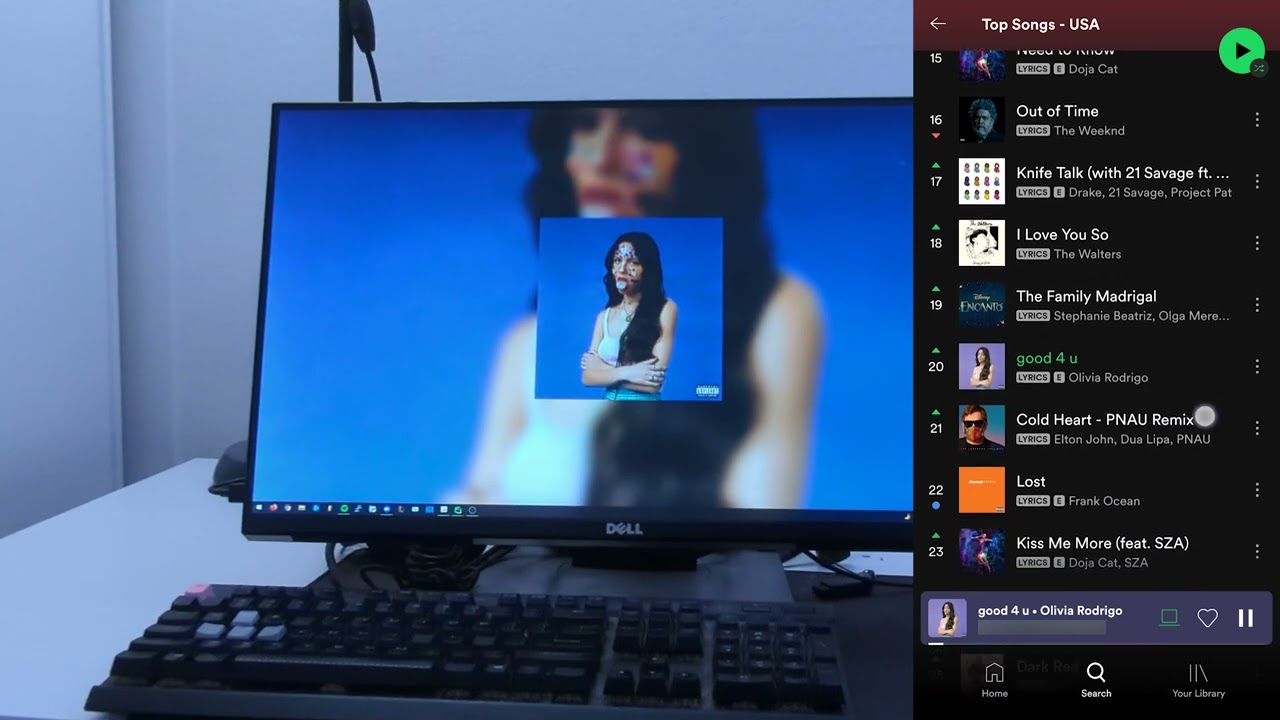This screenshot has height=720, width=1280.
Task: Tap the now playing album thumbnail
Action: pos(947,618)
